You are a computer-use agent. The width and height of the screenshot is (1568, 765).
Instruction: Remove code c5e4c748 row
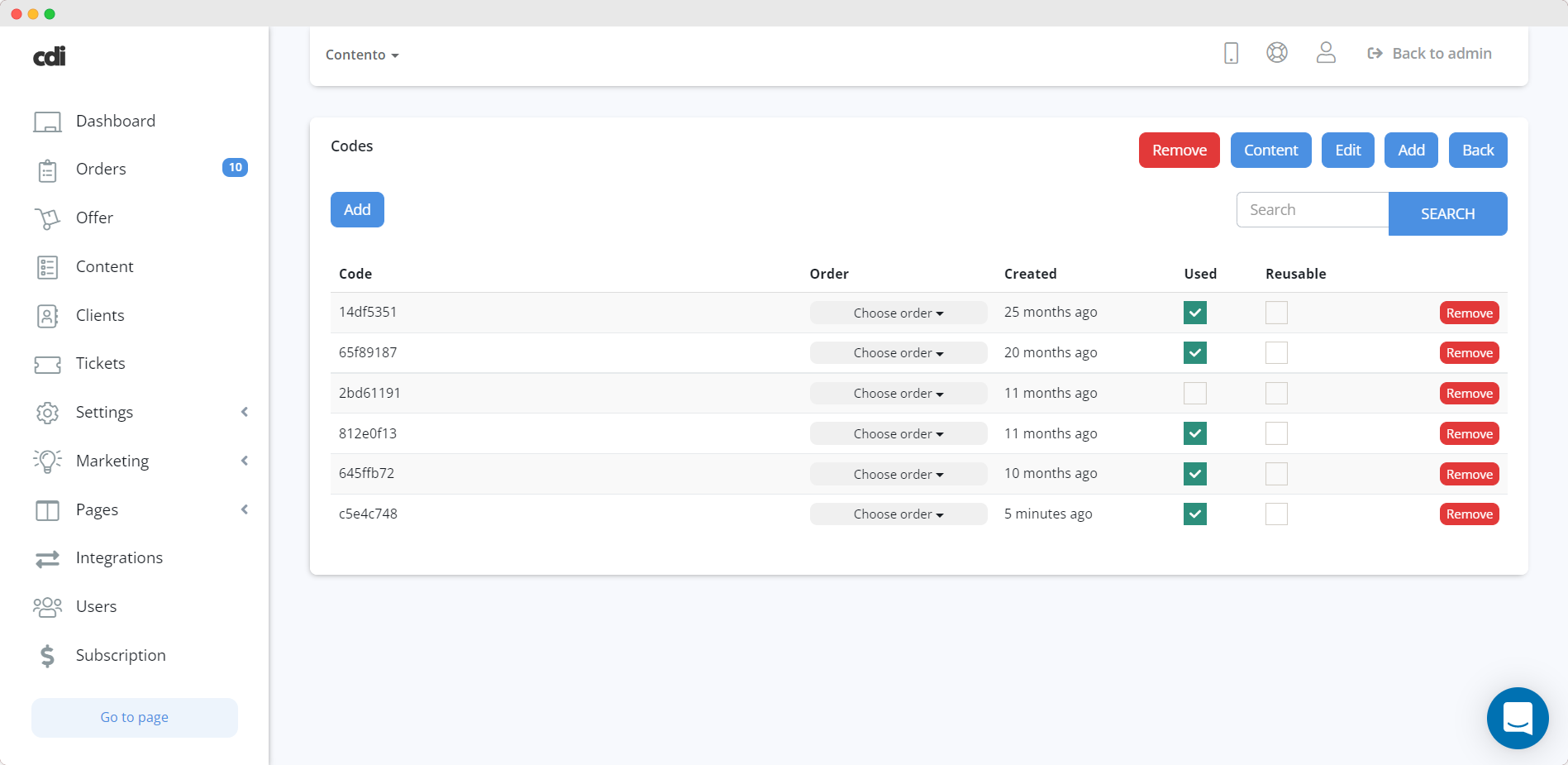(x=1470, y=514)
